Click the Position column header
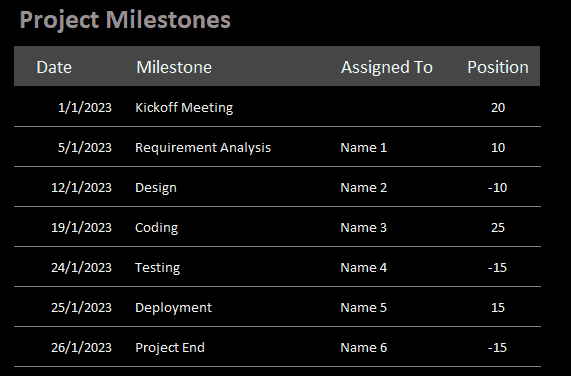Screen dimensions: 571x376 coord(498,67)
